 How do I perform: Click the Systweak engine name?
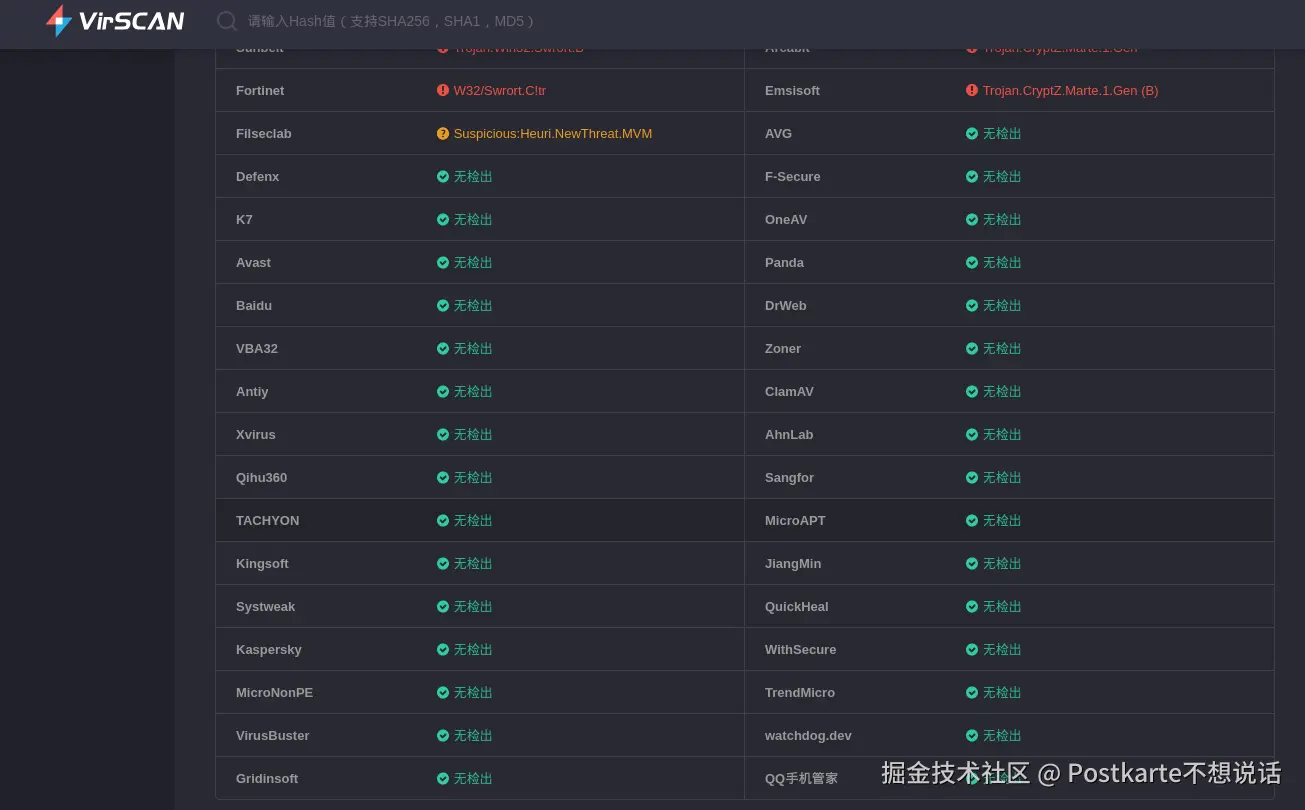coord(265,606)
